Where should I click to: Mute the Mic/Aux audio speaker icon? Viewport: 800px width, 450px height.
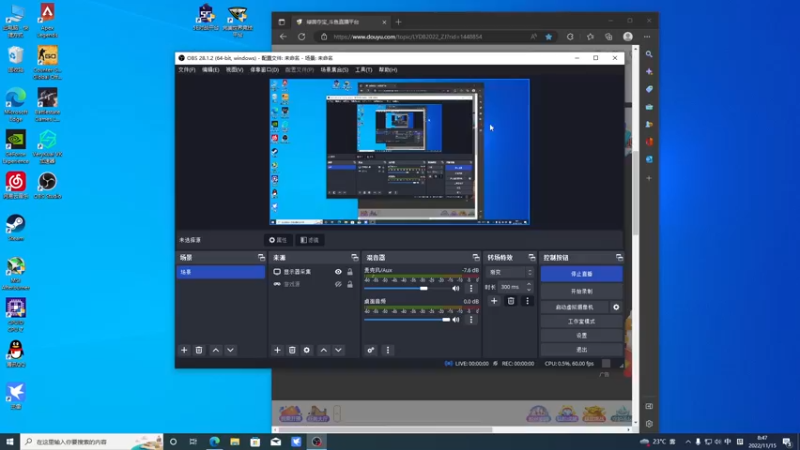click(x=456, y=288)
